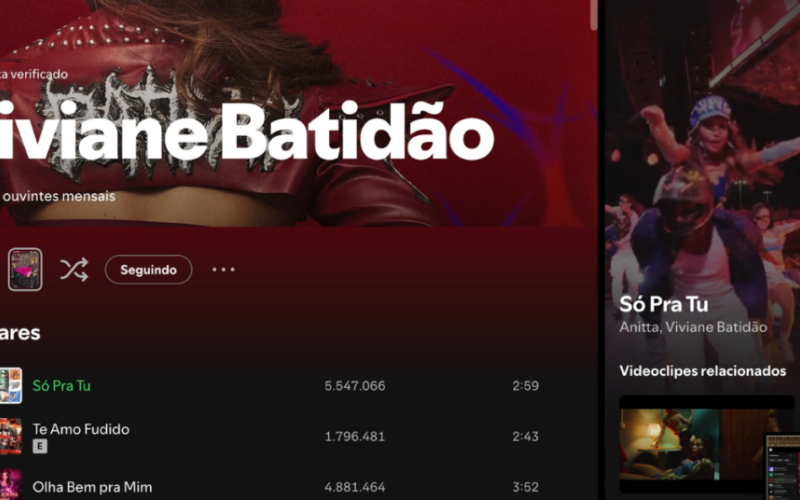This screenshot has height=500, width=800.
Task: Click the main view vertical scrollbar
Action: [593, 14]
